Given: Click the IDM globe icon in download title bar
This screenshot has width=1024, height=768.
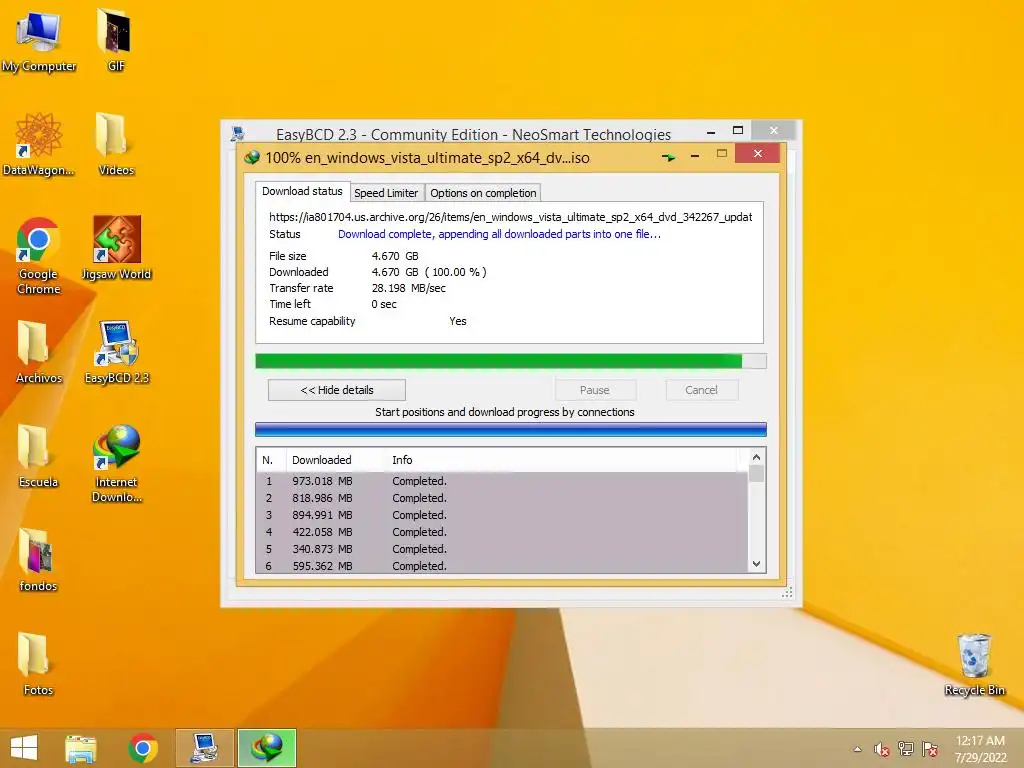Looking at the screenshot, I should pyautogui.click(x=251, y=157).
